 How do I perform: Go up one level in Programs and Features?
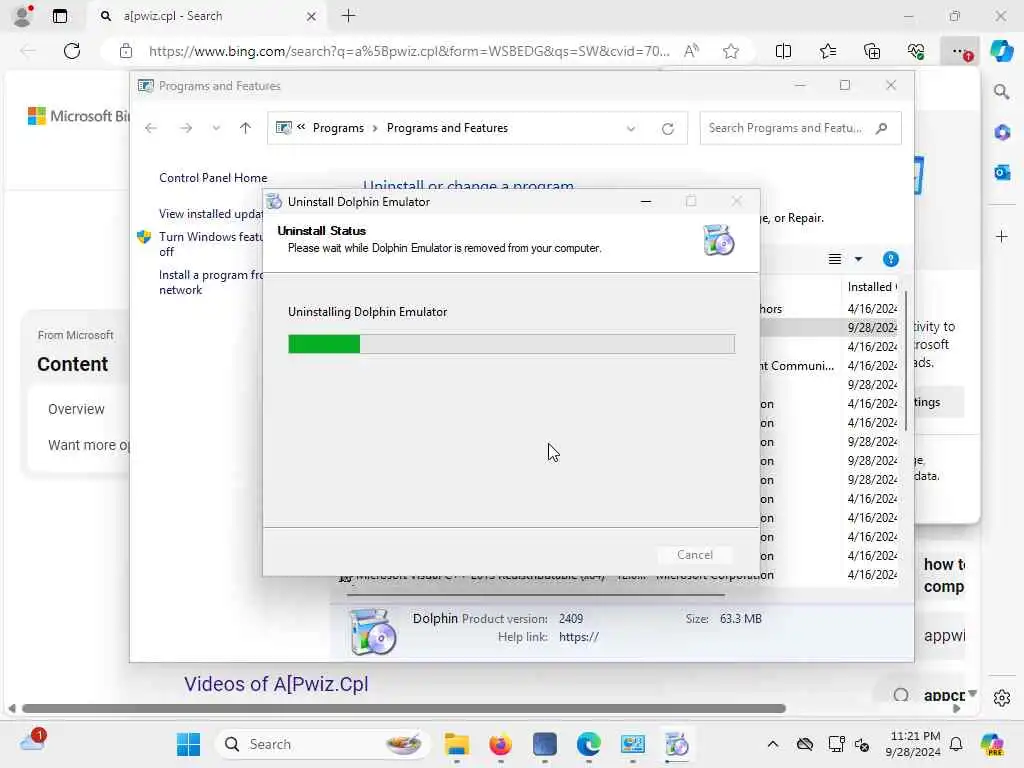246,128
